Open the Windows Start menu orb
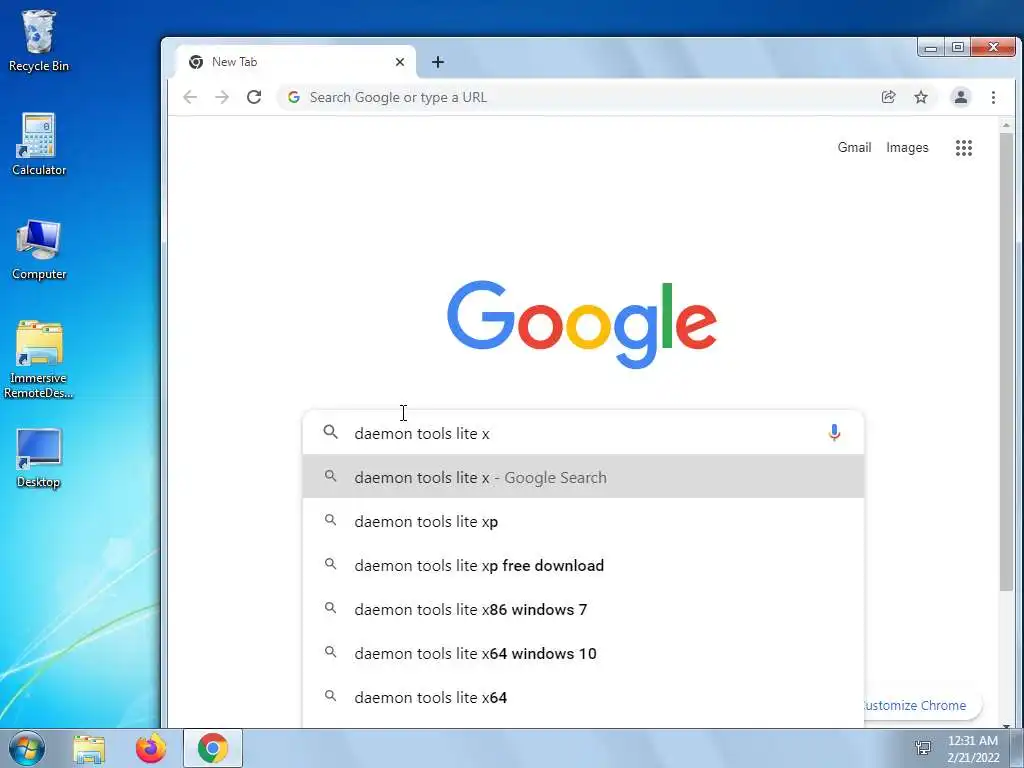Image resolution: width=1024 pixels, height=768 pixels. tap(27, 748)
